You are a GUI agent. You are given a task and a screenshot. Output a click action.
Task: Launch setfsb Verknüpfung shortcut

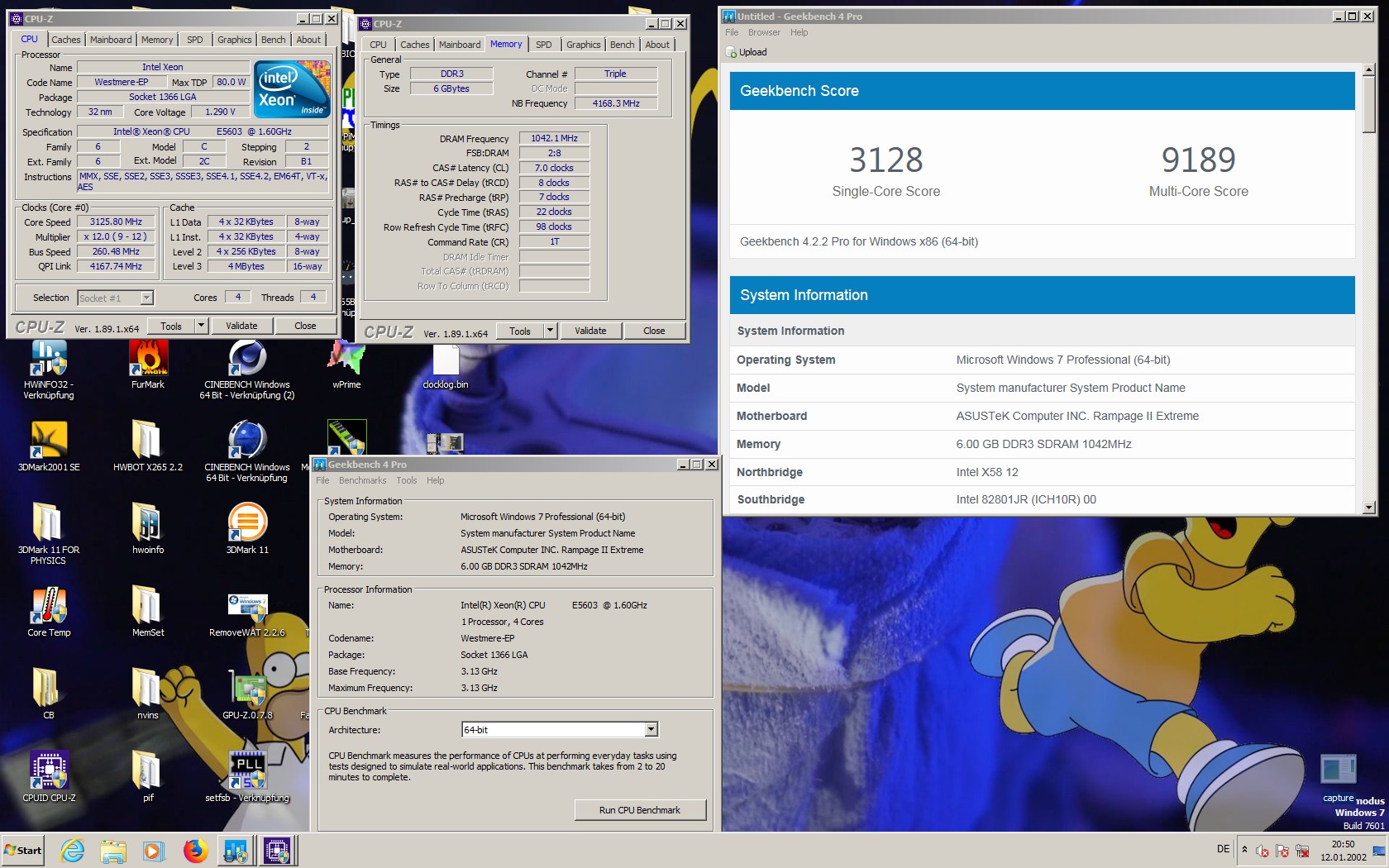click(247, 778)
